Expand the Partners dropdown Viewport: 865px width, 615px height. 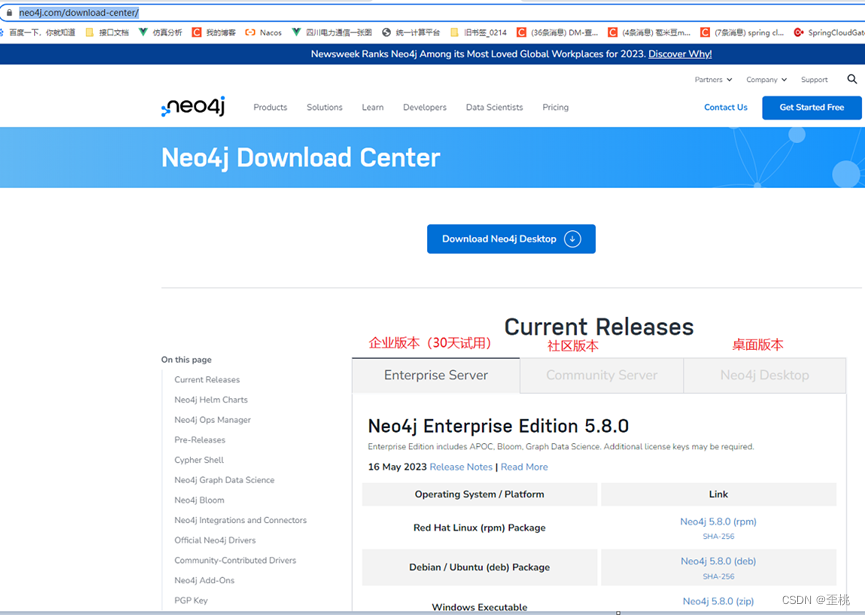click(x=713, y=79)
